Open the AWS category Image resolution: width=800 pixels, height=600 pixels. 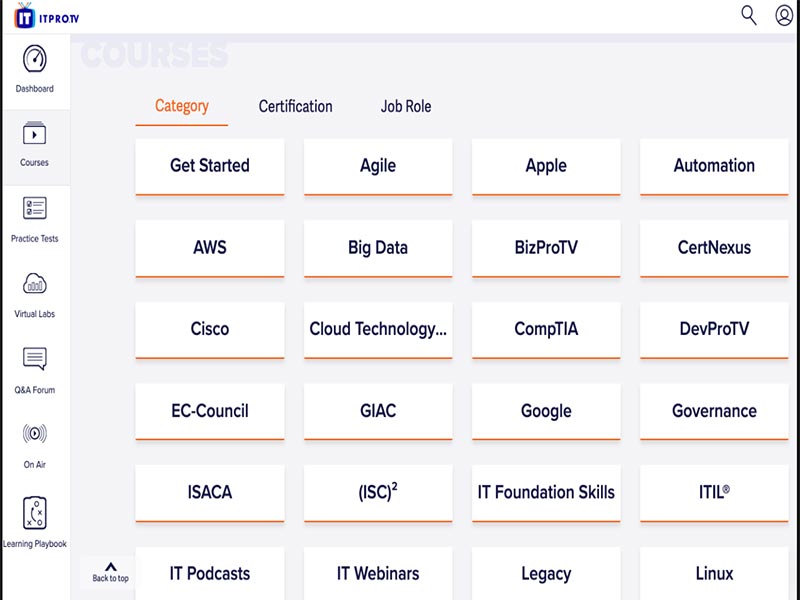pos(209,248)
